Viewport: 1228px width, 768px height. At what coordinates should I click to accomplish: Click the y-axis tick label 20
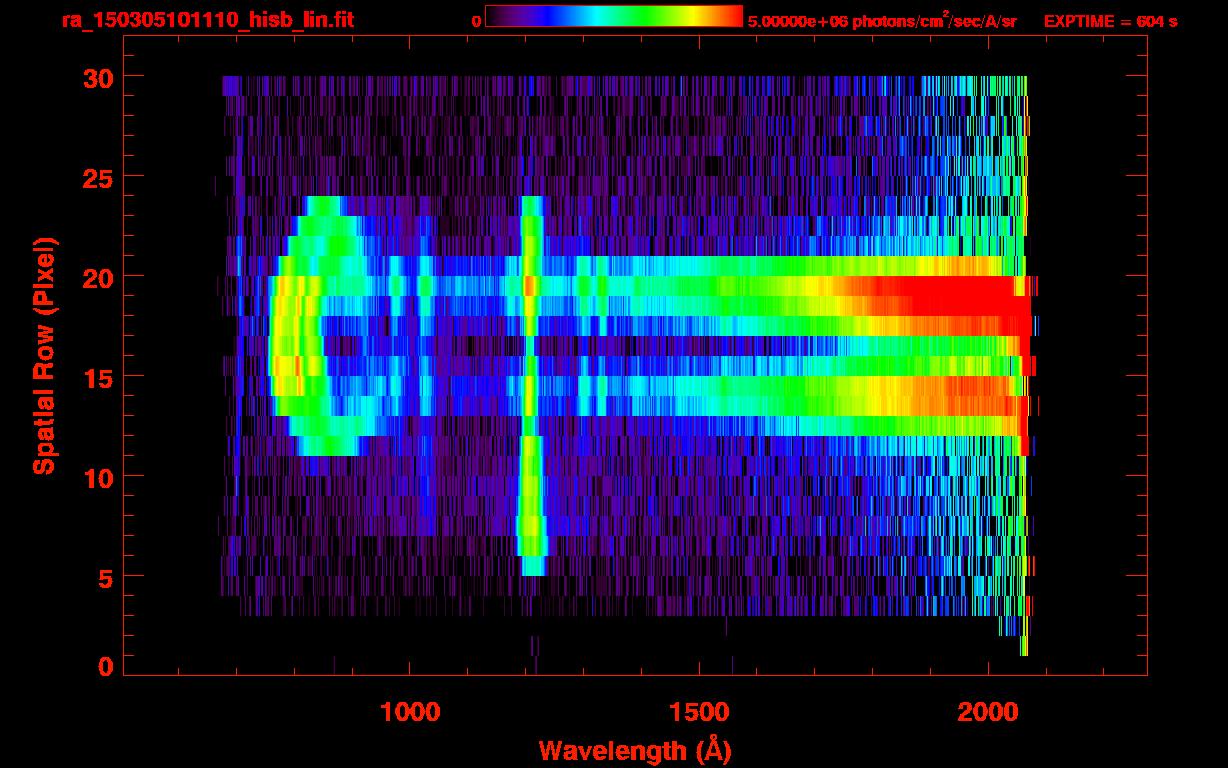click(98, 277)
